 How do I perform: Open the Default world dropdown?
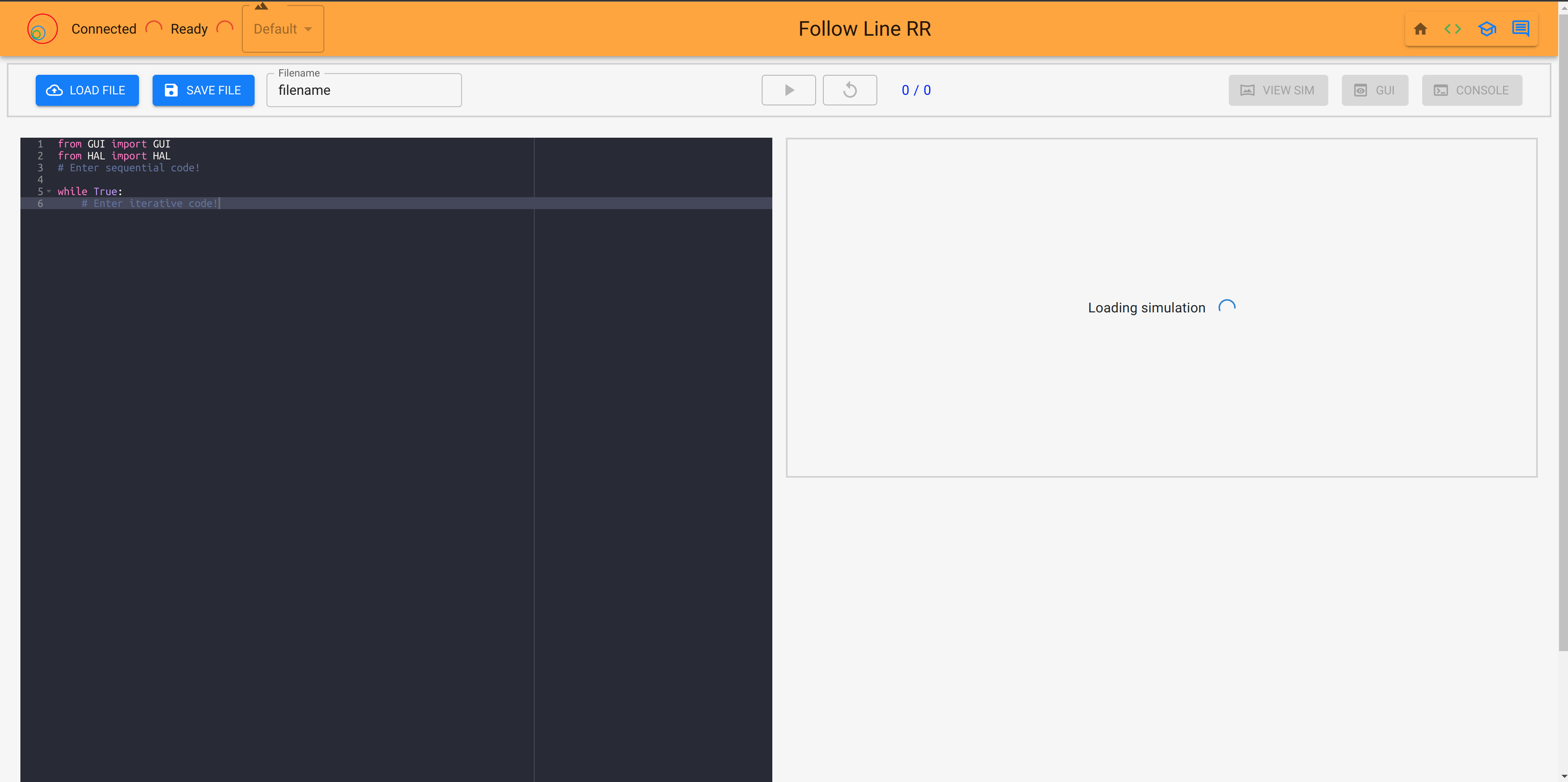(282, 28)
